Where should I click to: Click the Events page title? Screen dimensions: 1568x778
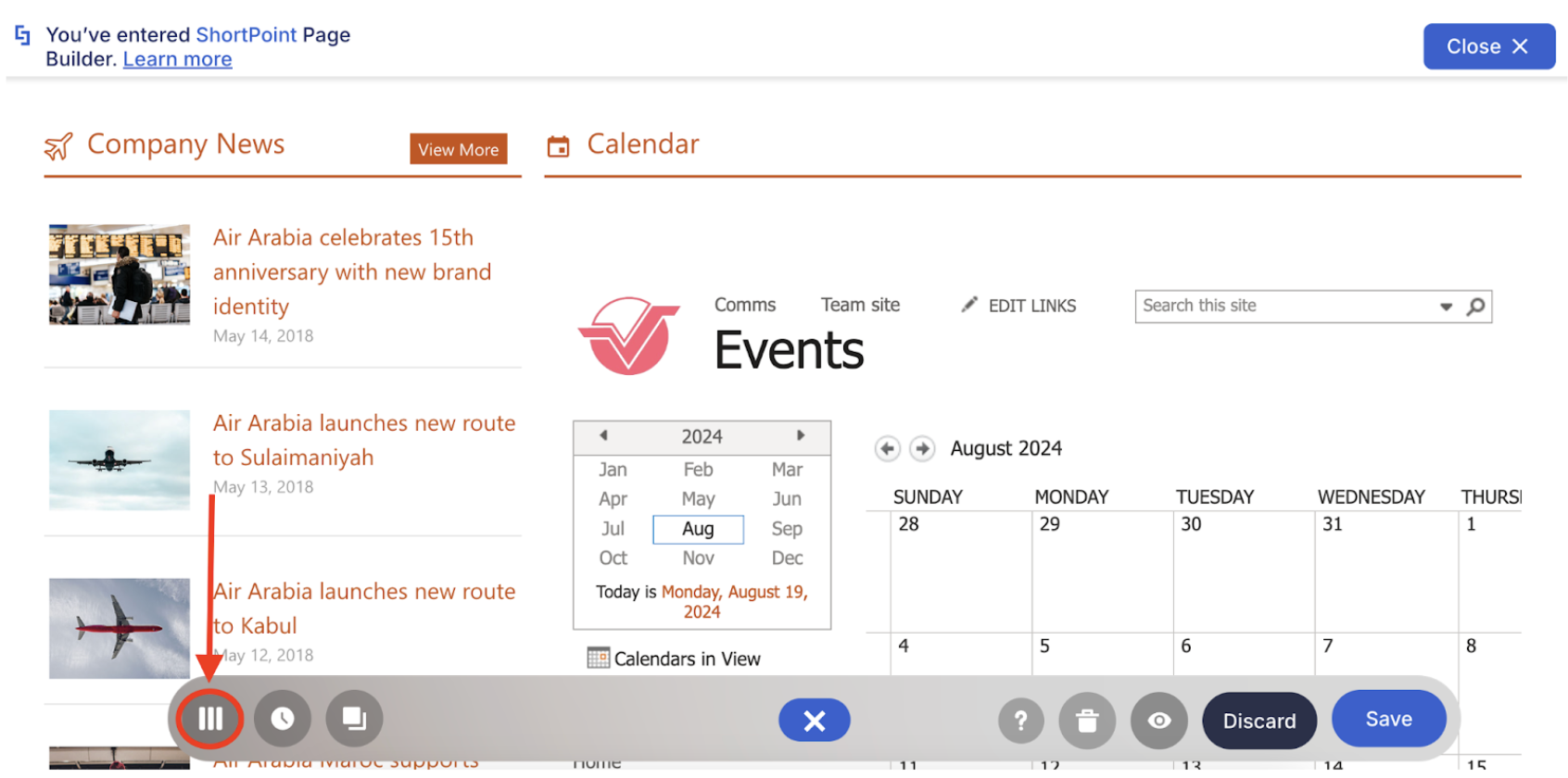coord(789,350)
